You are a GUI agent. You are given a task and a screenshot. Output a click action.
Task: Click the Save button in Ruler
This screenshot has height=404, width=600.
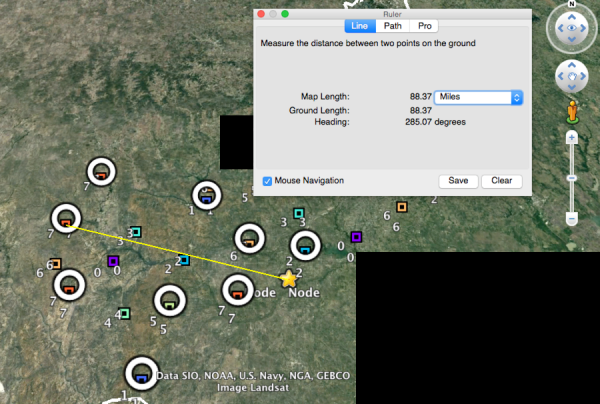coord(457,181)
